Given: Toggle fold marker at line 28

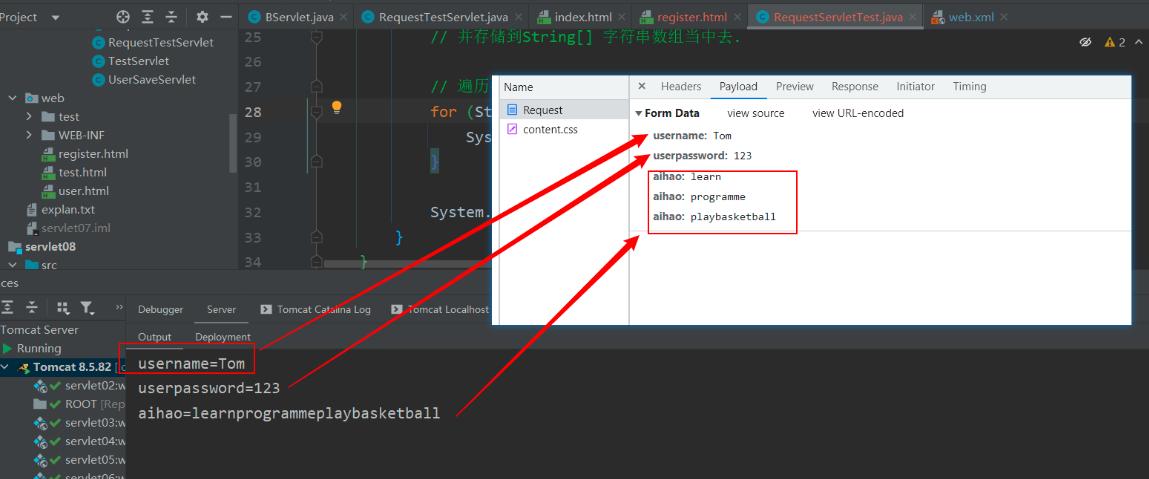Looking at the screenshot, I should [x=317, y=112].
